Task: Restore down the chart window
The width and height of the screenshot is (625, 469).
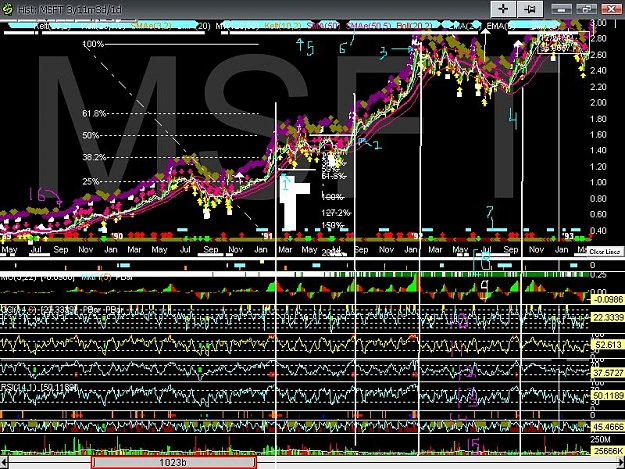Action: pos(586,9)
